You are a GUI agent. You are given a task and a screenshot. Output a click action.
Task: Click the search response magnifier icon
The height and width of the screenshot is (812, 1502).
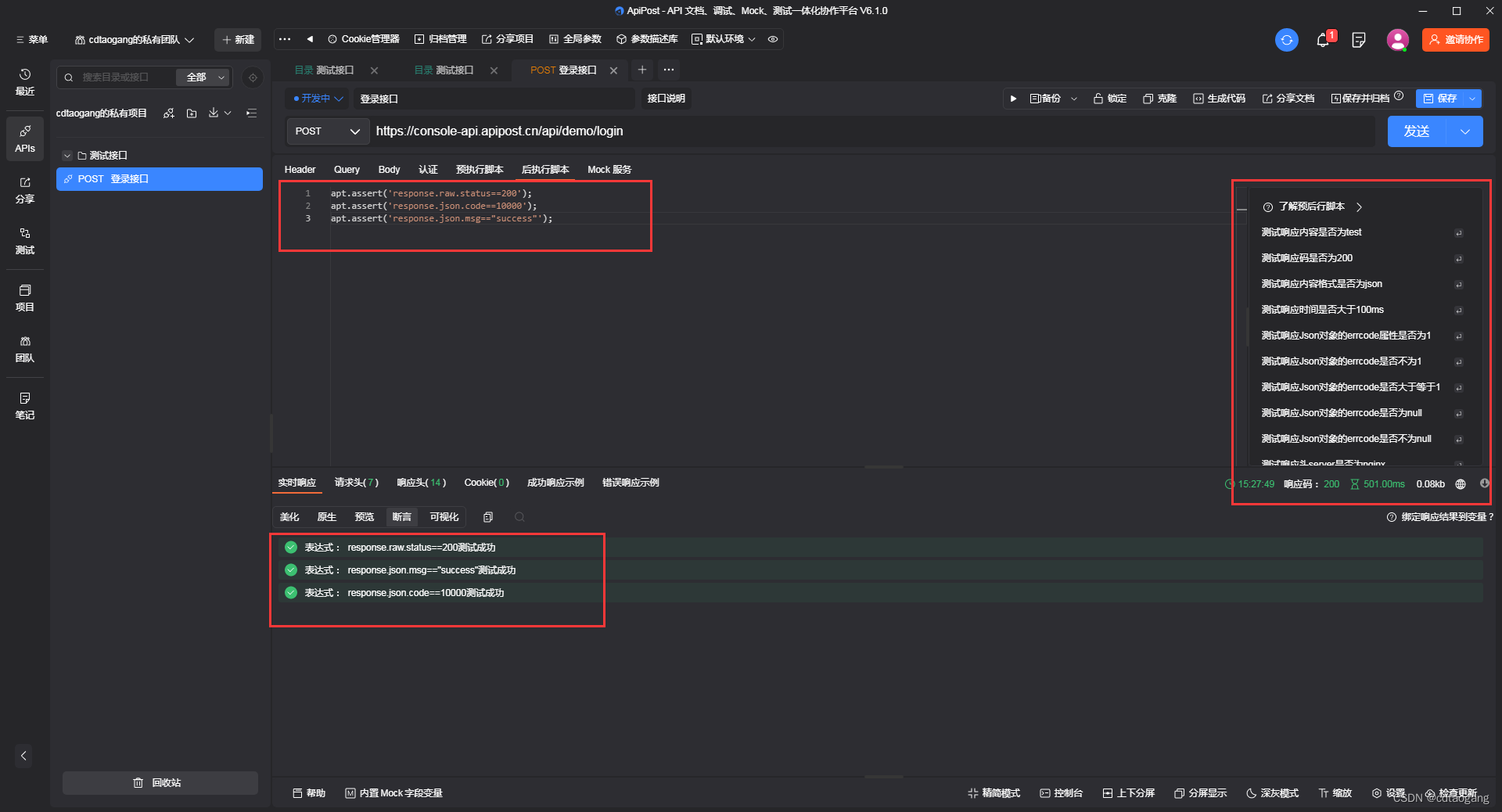coord(519,517)
